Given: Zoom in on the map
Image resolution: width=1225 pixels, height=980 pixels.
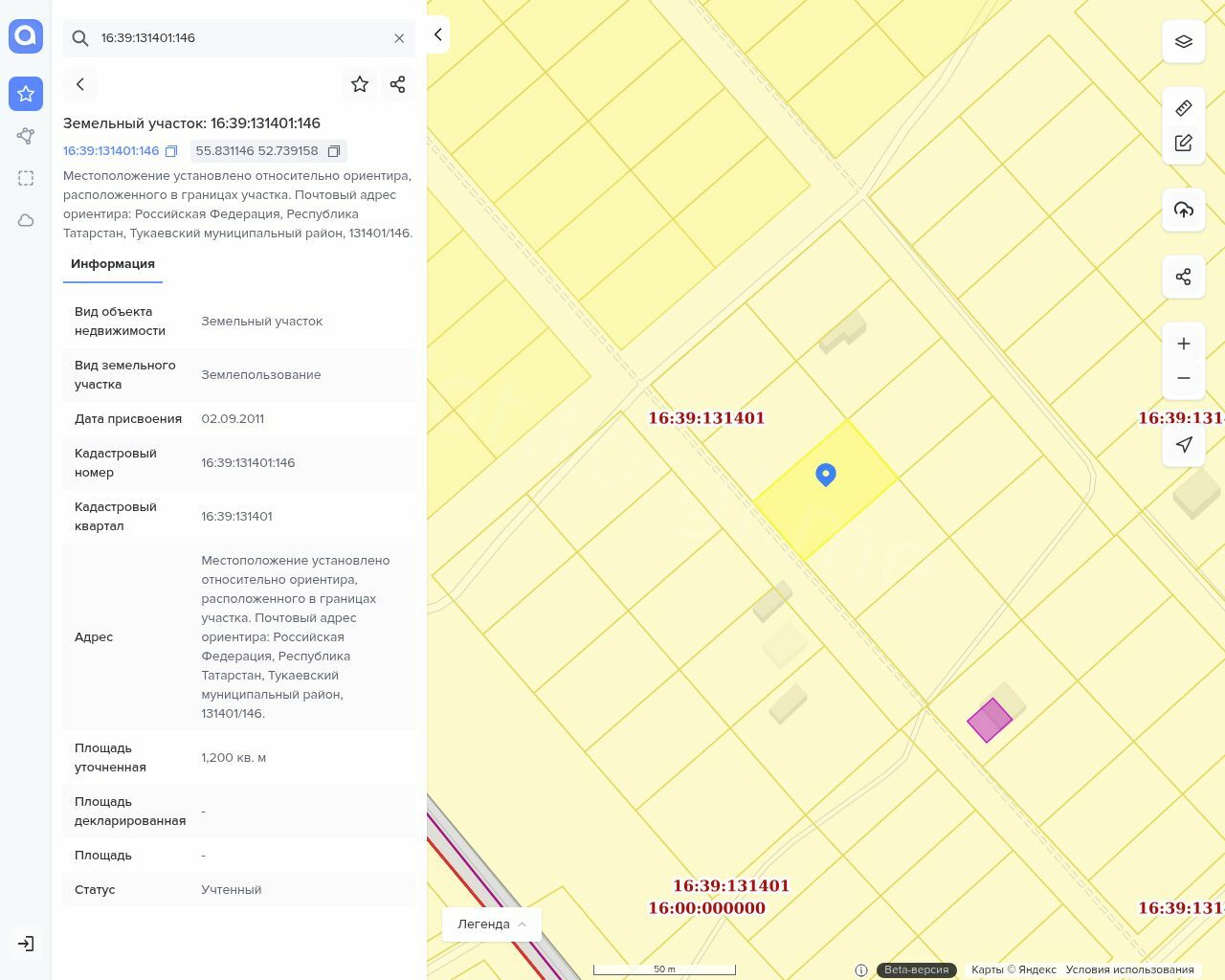Looking at the screenshot, I should 1184,344.
